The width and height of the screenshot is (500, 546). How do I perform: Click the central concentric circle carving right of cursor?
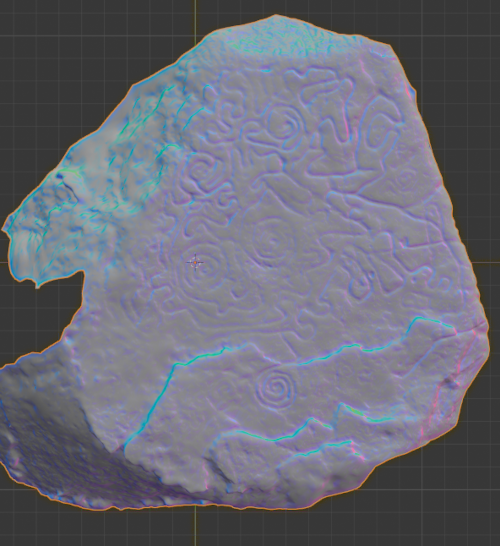click(273, 240)
